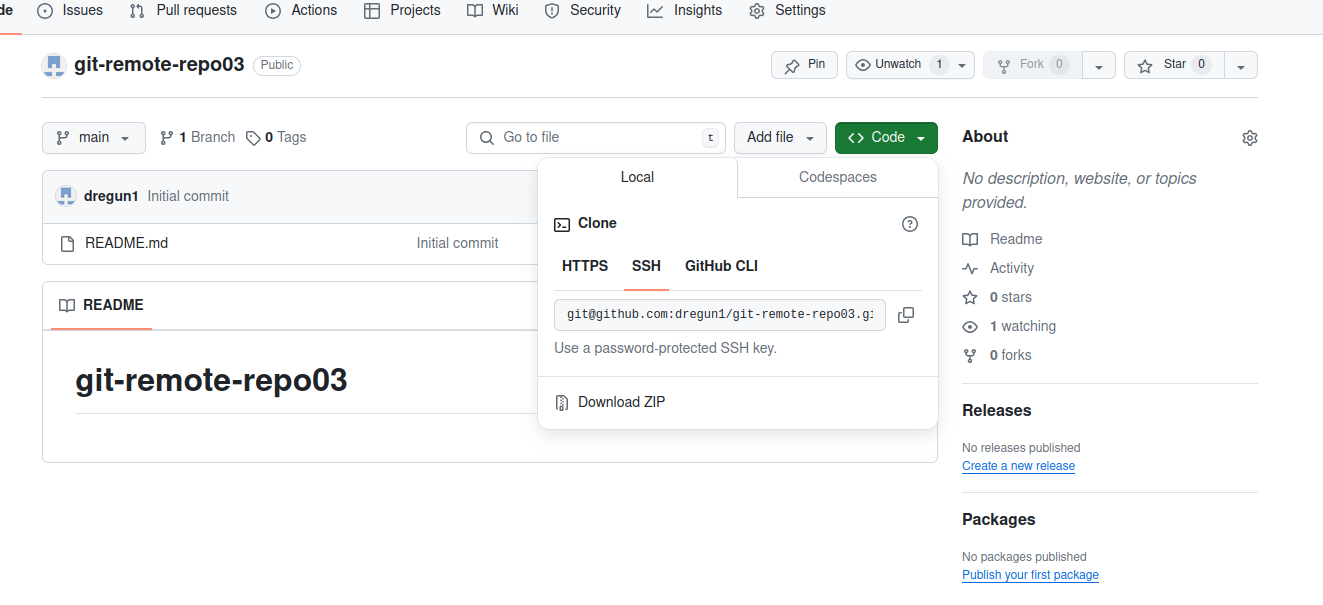The width and height of the screenshot is (1323, 605).
Task: Click the No description provided text
Action: (x=1080, y=190)
